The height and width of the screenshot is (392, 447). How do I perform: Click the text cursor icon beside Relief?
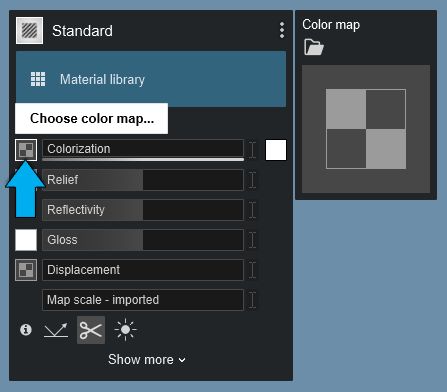[253, 180]
